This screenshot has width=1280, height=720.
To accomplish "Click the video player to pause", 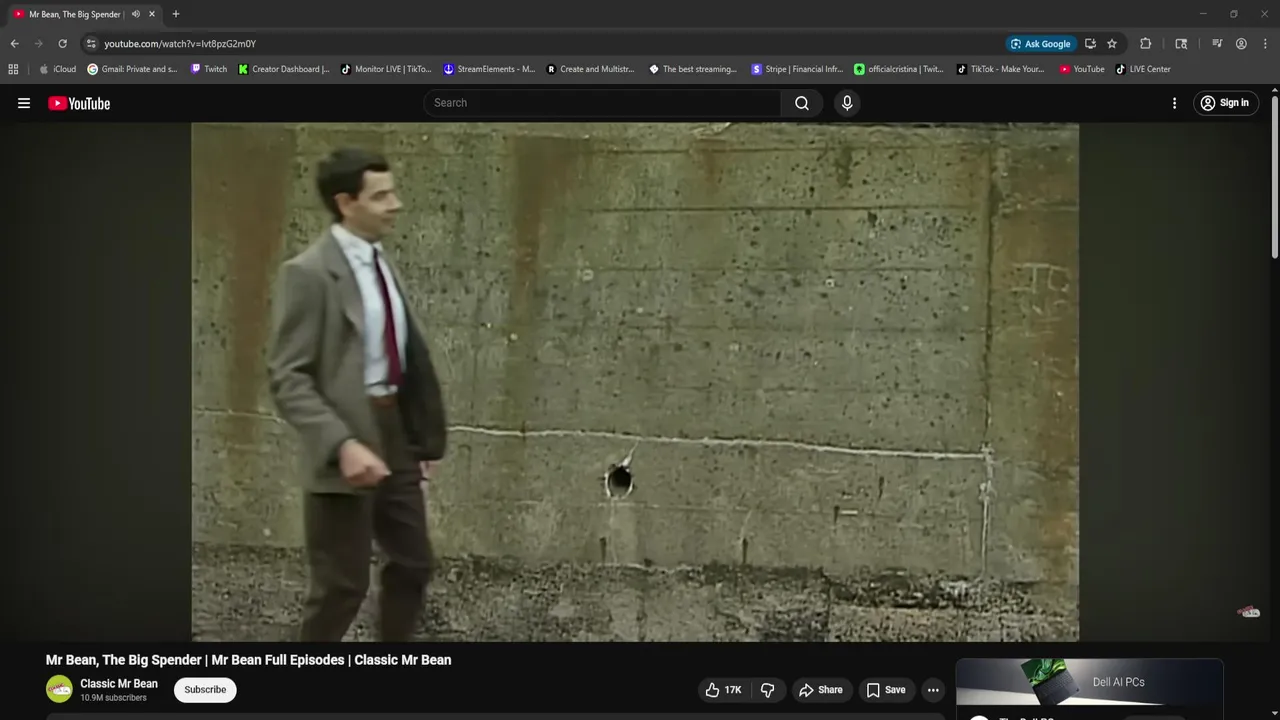I will point(635,382).
